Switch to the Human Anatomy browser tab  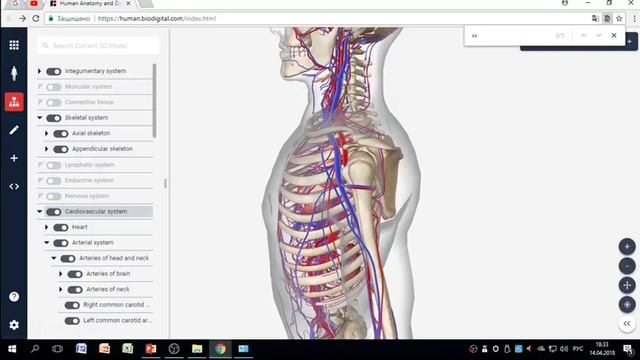pyautogui.click(x=91, y=4)
